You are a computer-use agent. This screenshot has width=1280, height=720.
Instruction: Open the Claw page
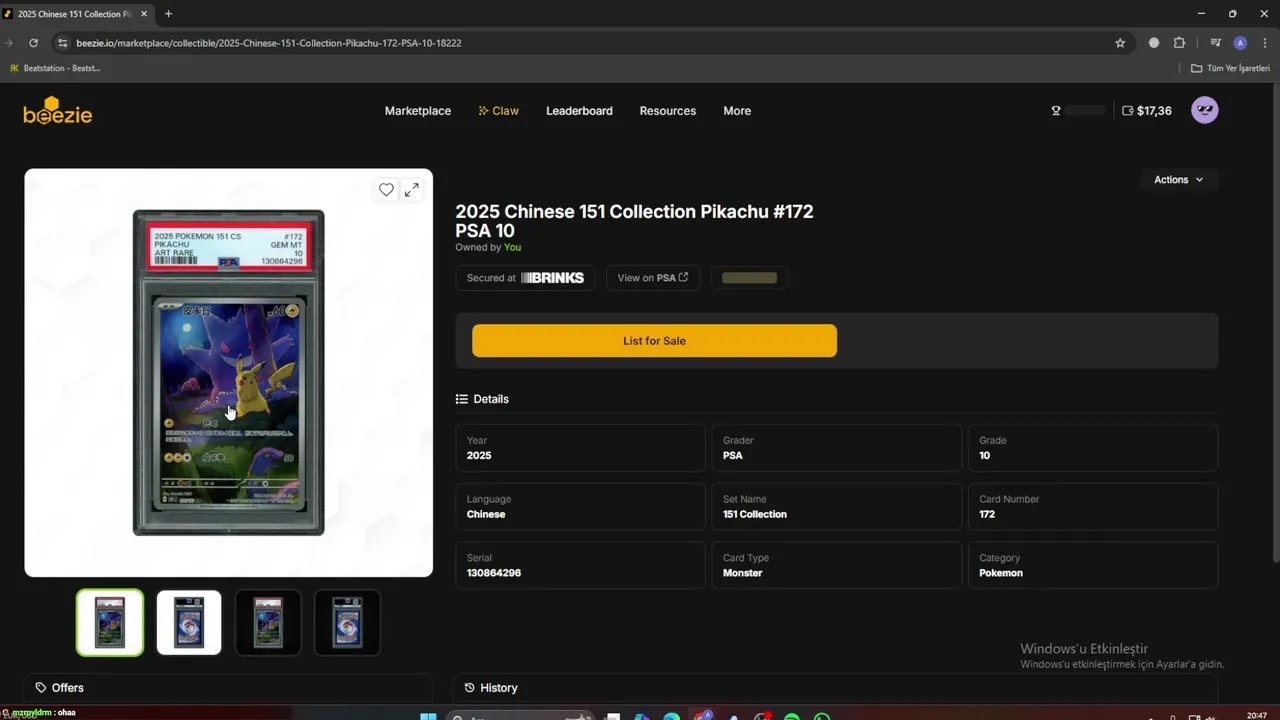[x=498, y=111]
